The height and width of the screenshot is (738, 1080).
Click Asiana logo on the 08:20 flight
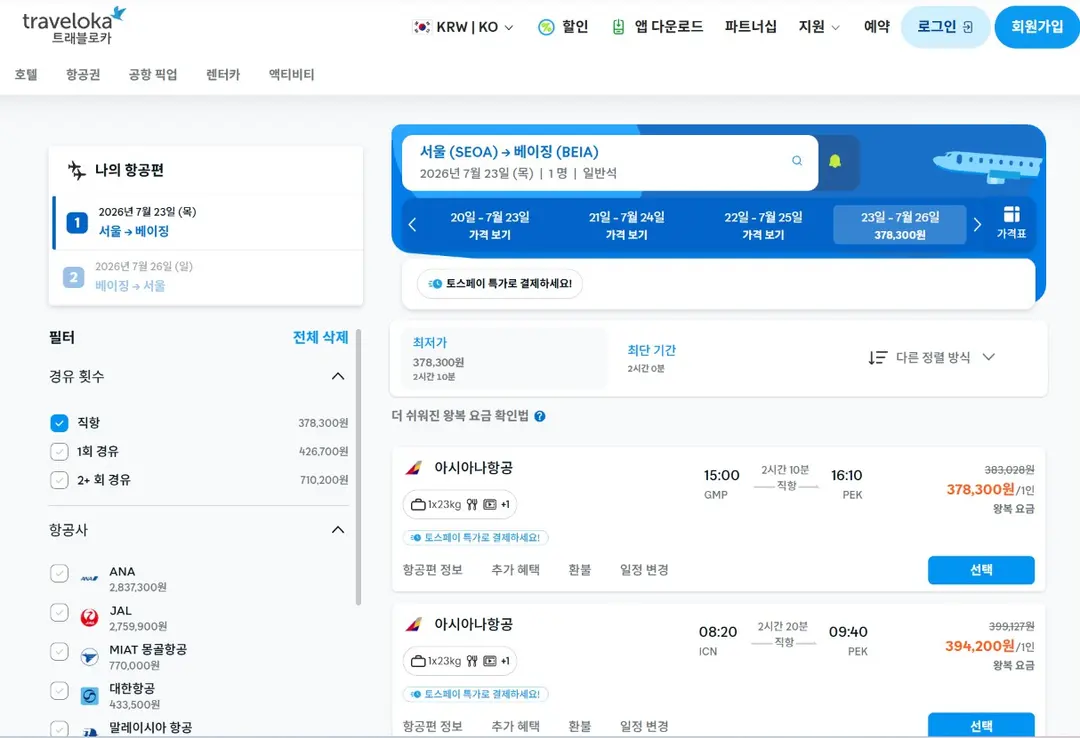413,624
